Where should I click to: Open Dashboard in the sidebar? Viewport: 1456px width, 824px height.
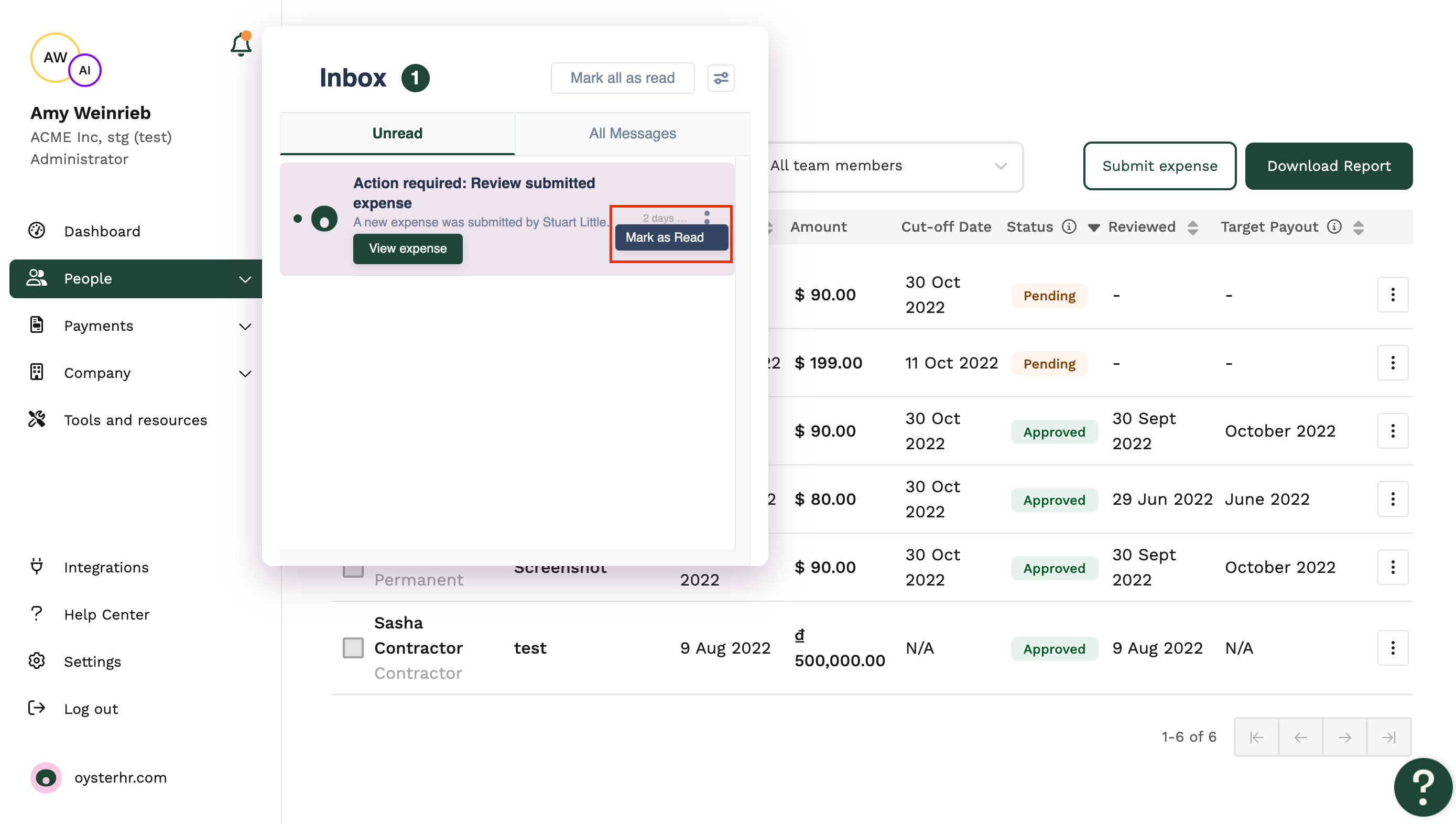(x=102, y=231)
